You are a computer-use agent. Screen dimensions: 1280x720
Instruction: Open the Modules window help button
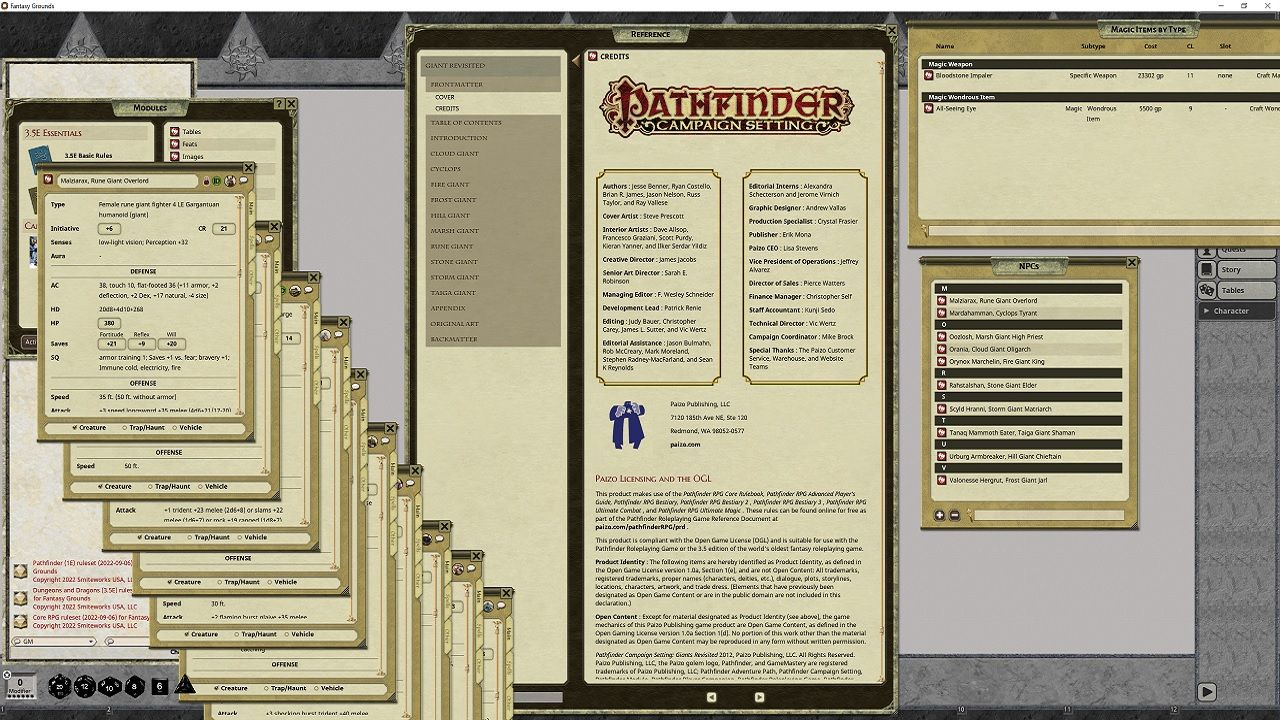point(278,103)
